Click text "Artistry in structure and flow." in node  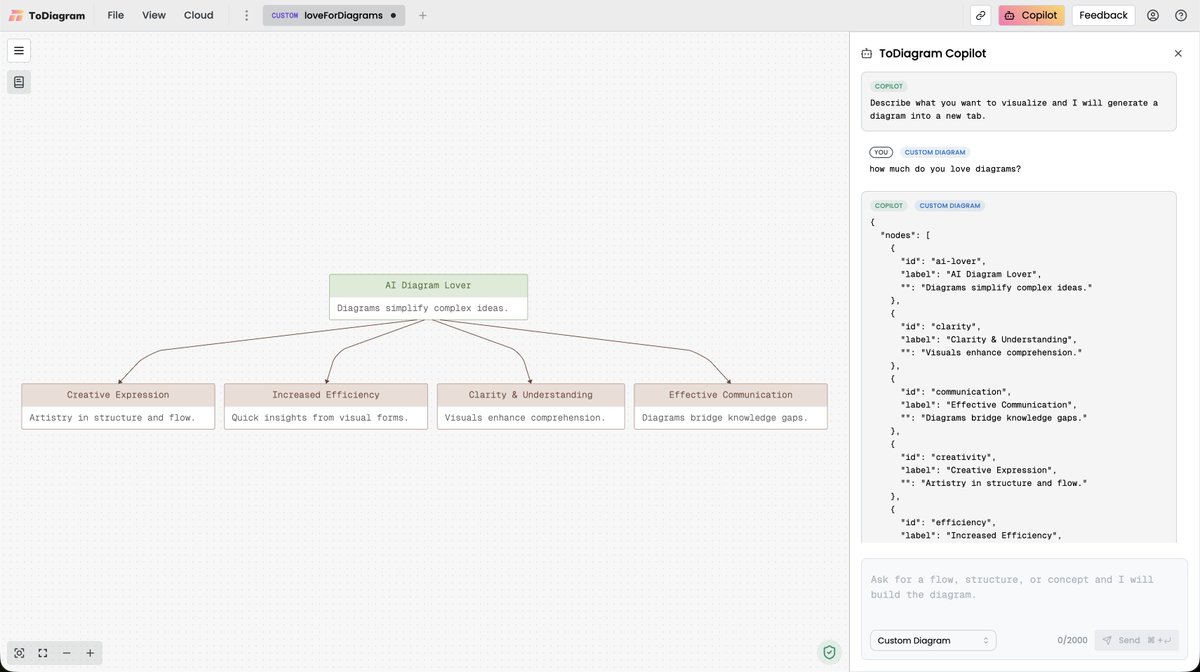pyautogui.click(x=113, y=417)
